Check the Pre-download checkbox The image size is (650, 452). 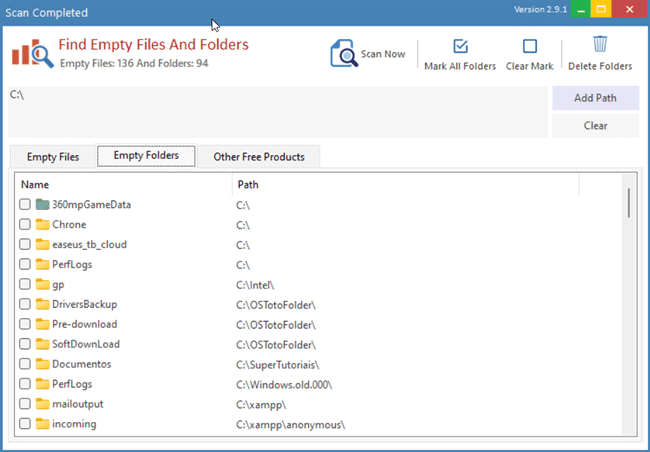(x=25, y=324)
